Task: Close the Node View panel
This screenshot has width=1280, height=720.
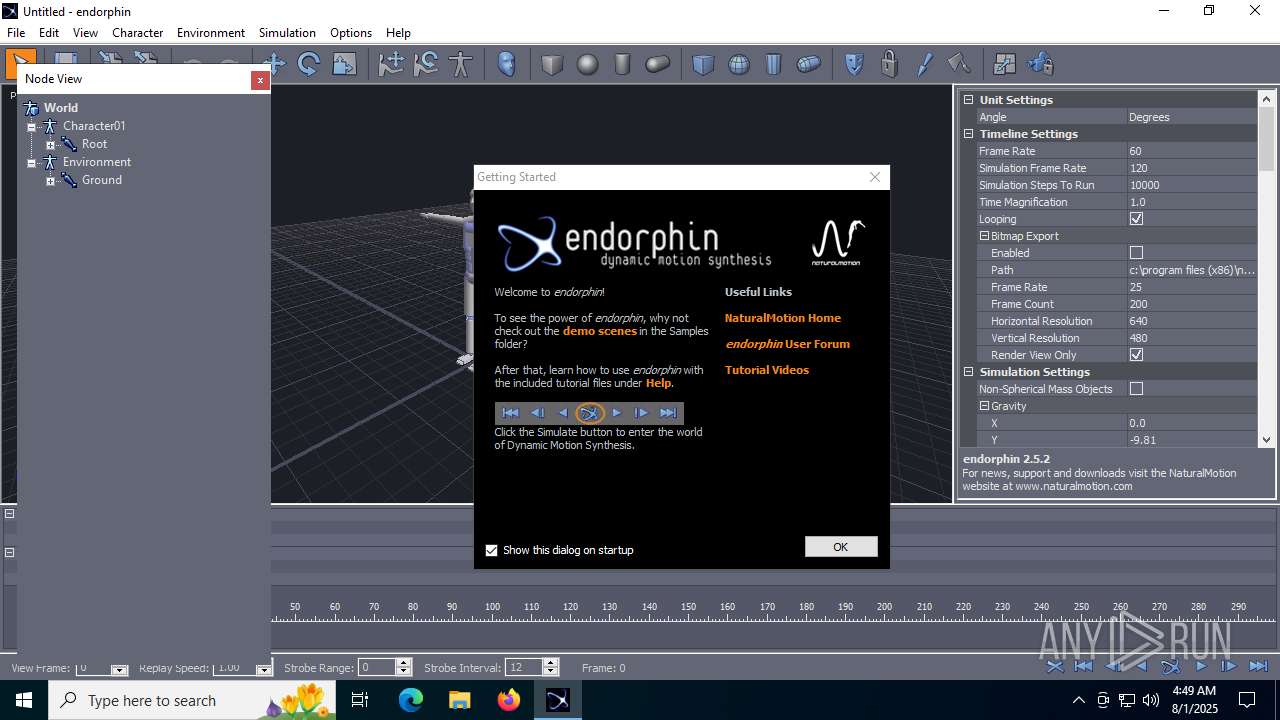Action: 260,80
